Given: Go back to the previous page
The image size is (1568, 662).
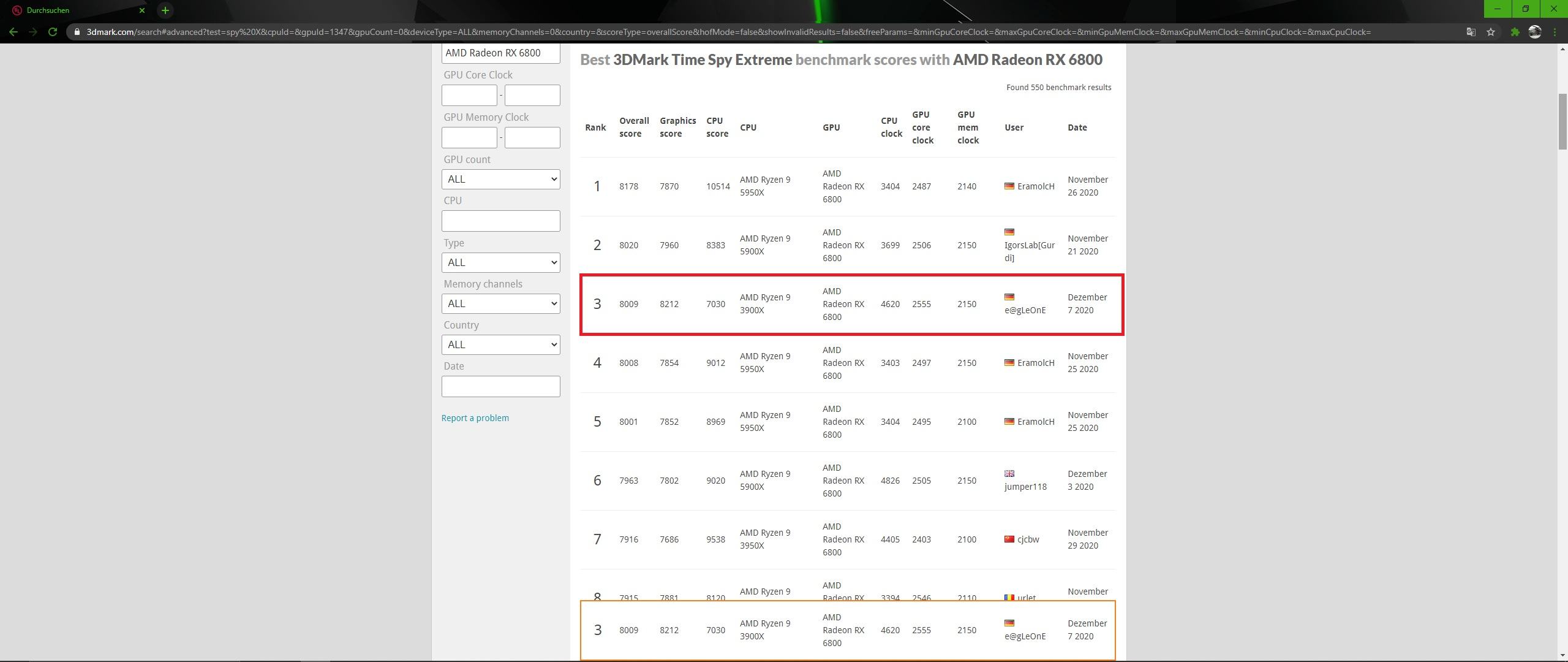Looking at the screenshot, I should point(13,32).
